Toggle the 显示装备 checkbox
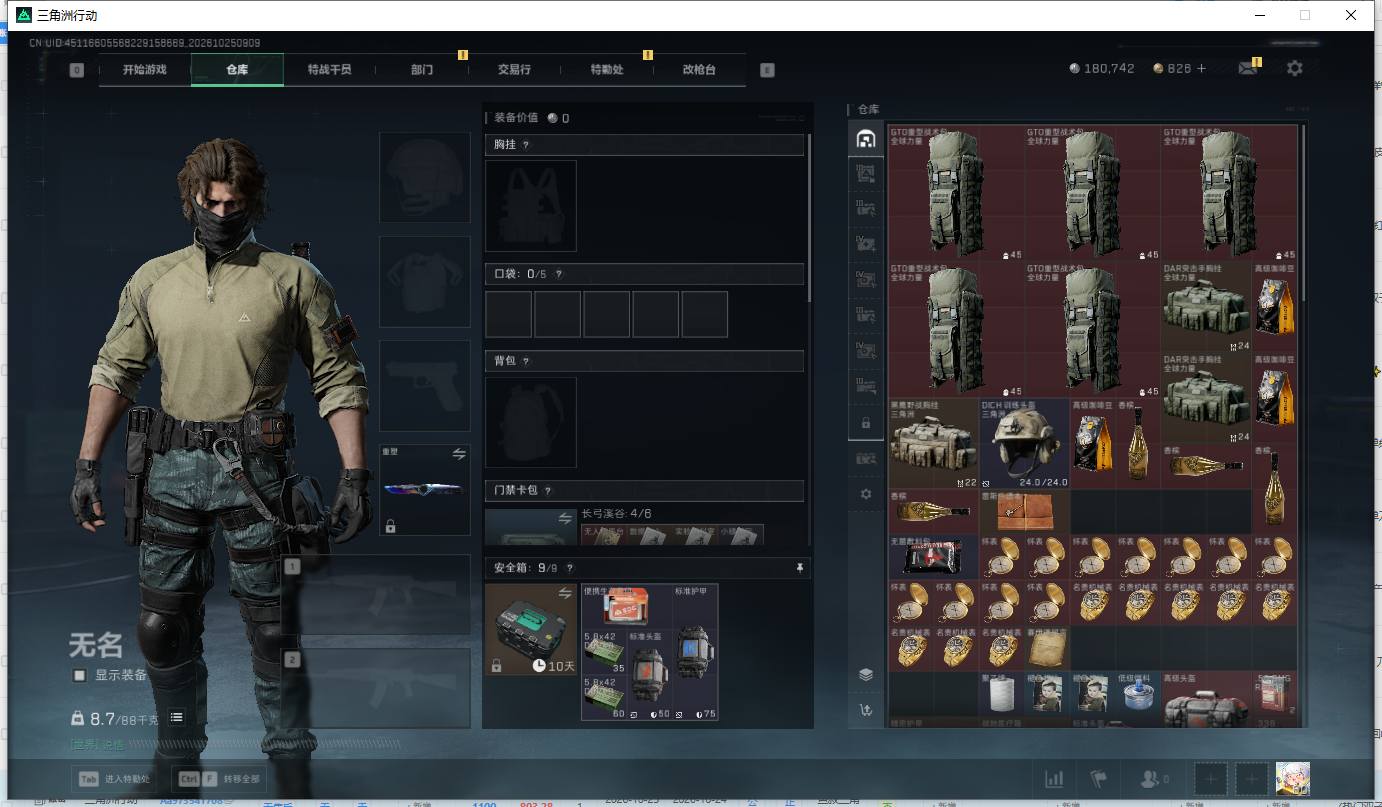The width and height of the screenshot is (1382, 807). click(x=80, y=675)
